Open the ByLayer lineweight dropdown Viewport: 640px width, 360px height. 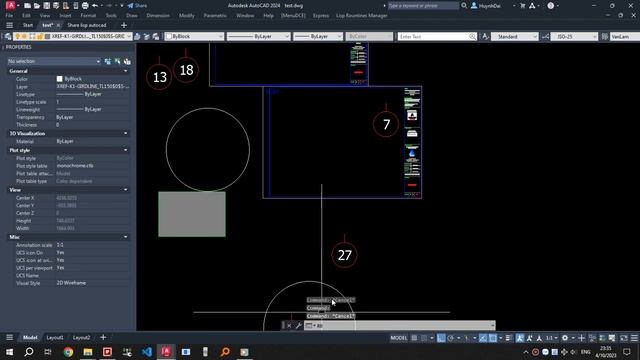pos(318,36)
